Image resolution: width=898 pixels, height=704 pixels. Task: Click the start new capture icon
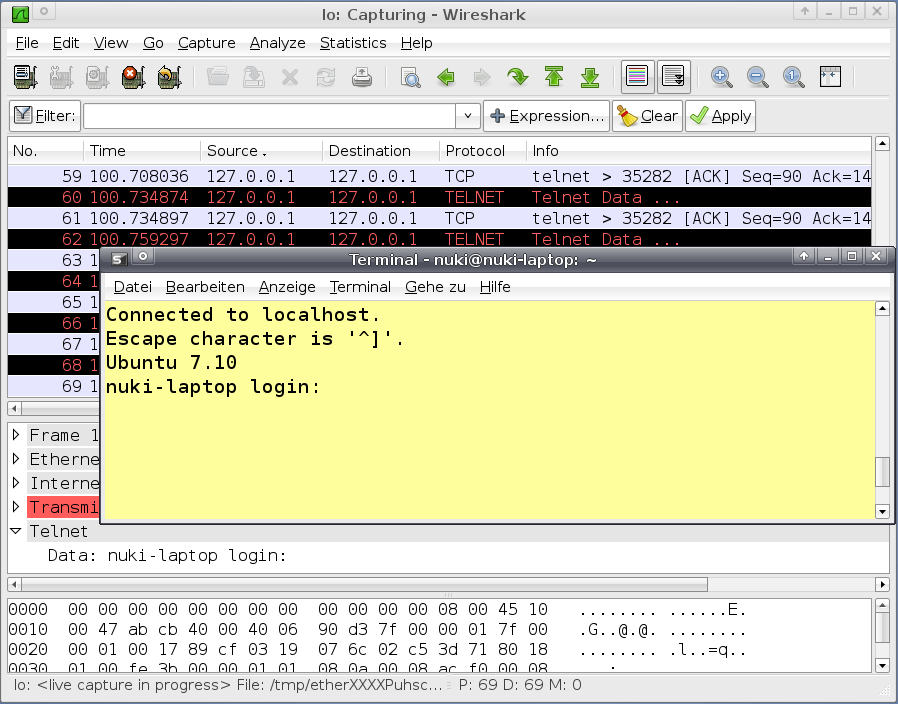click(98, 77)
